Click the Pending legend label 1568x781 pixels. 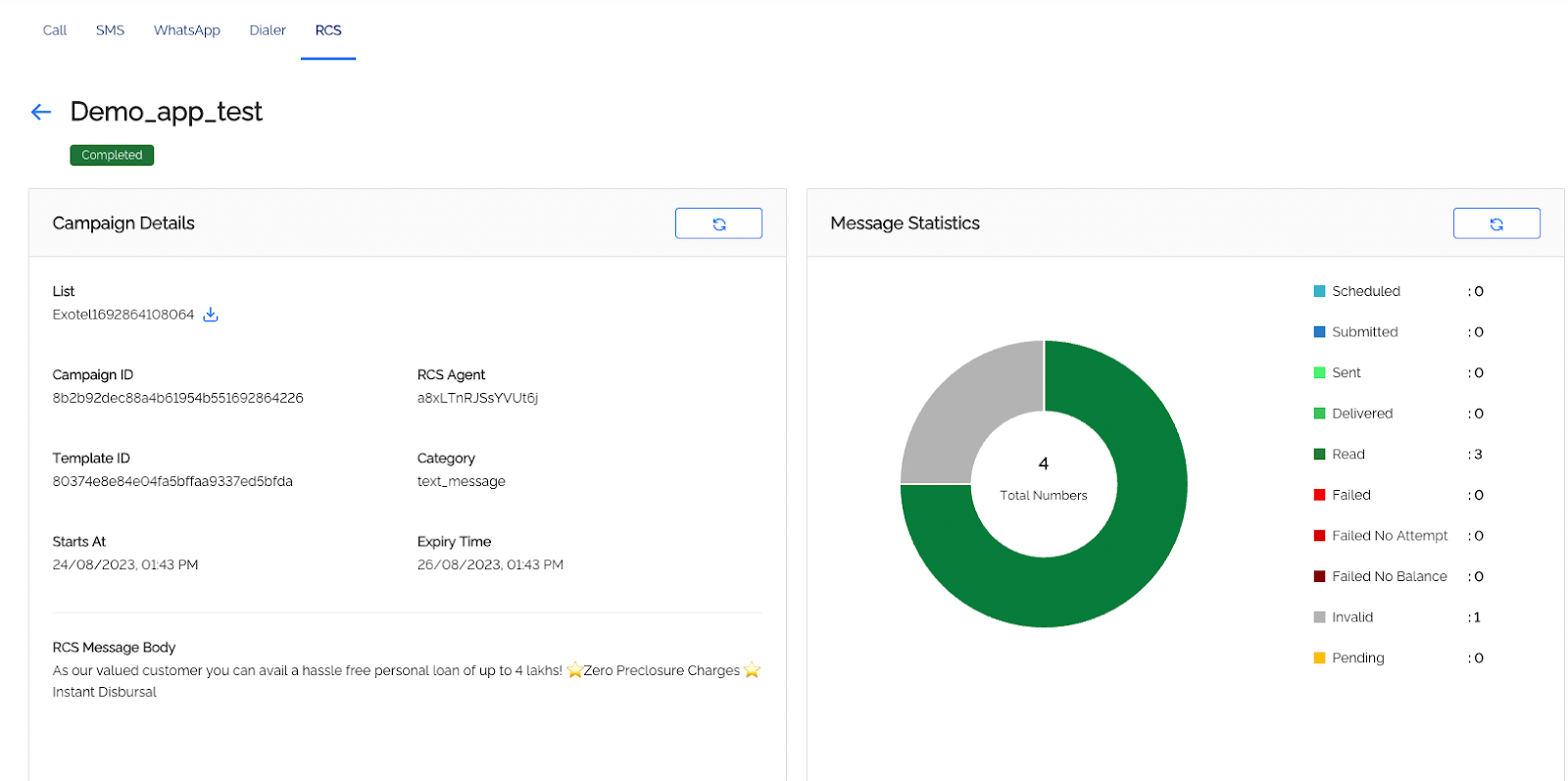(1358, 658)
